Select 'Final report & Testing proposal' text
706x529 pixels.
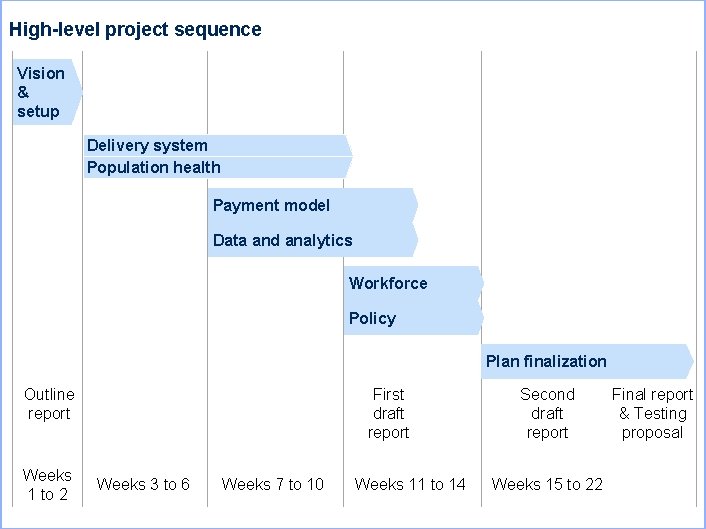[x=652, y=413]
